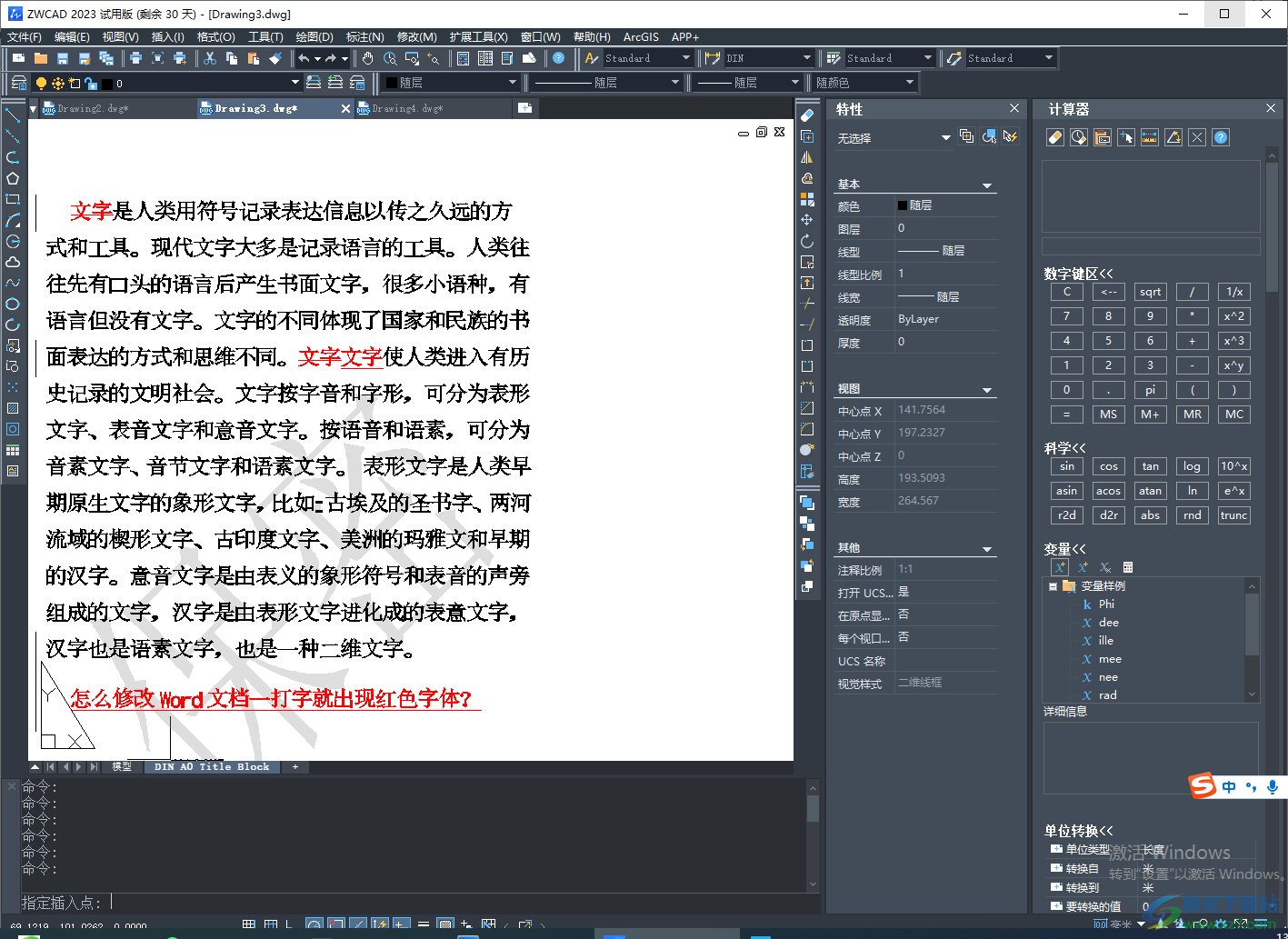Click the Select Objects icon in Properties
The height and width of the screenshot is (939, 1288).
pyautogui.click(x=989, y=136)
